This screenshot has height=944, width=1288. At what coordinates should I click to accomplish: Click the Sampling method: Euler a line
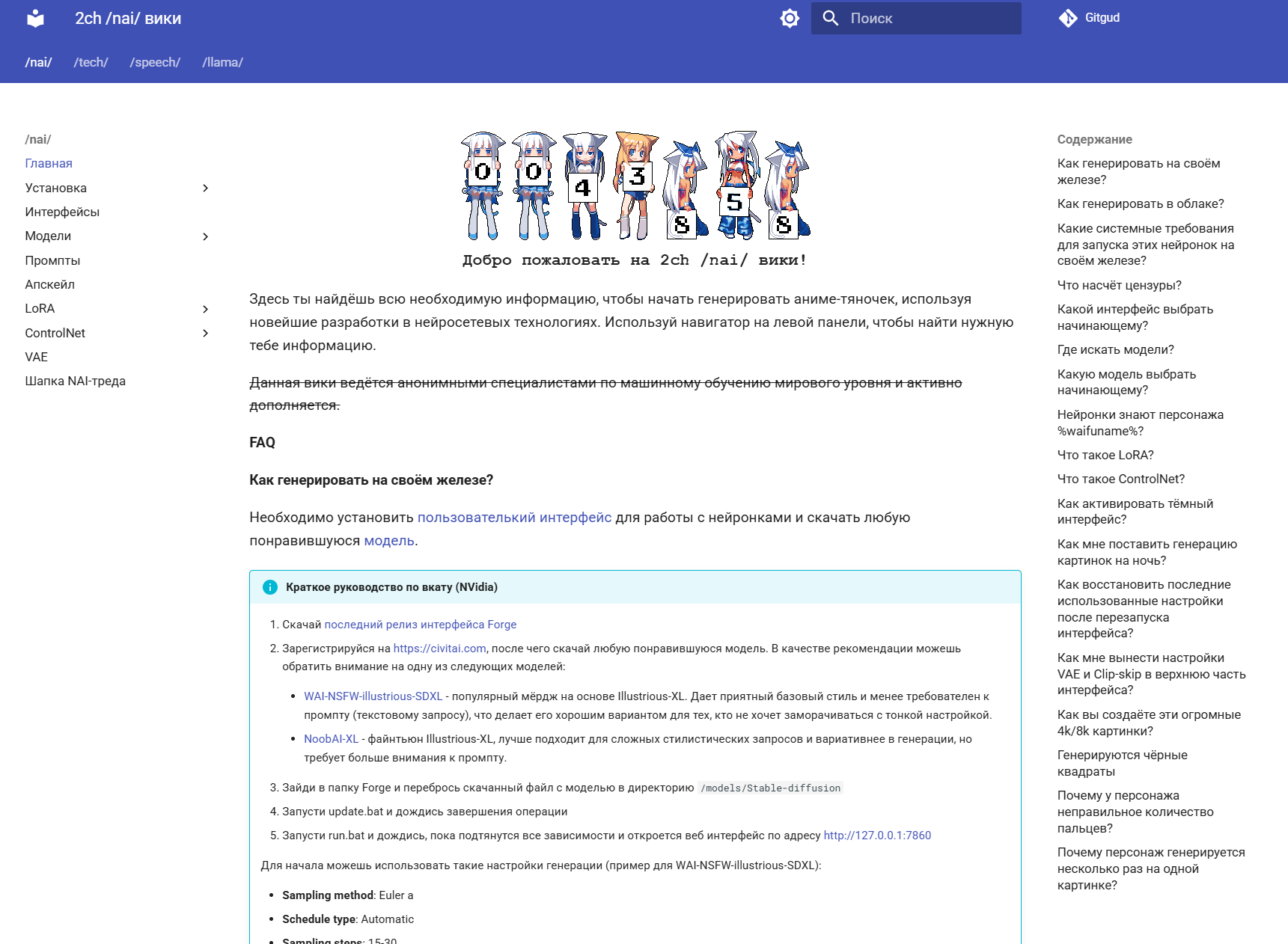point(347,895)
